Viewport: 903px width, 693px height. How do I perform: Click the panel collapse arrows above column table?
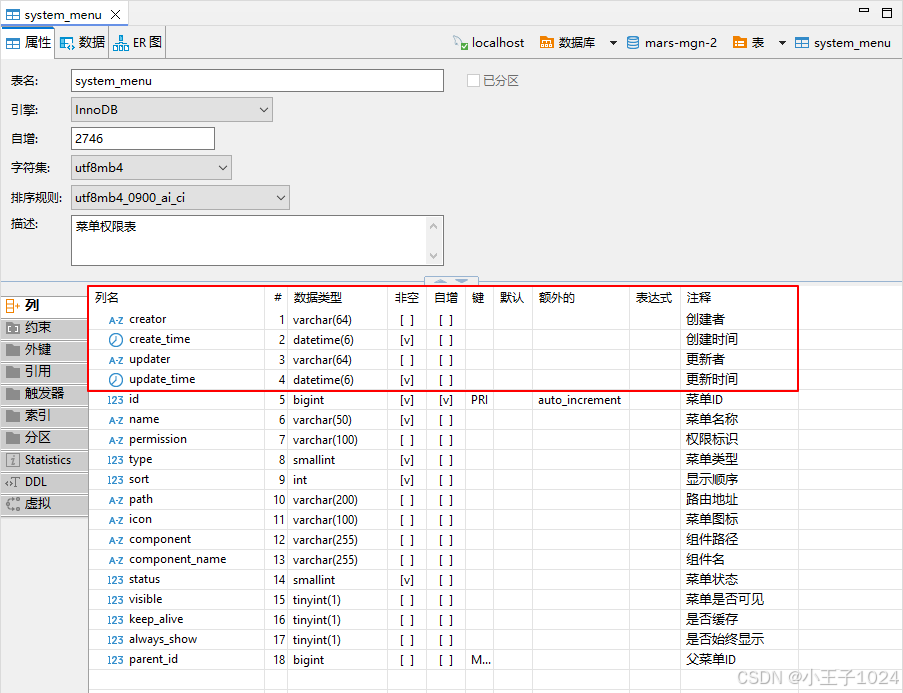[x=452, y=281]
